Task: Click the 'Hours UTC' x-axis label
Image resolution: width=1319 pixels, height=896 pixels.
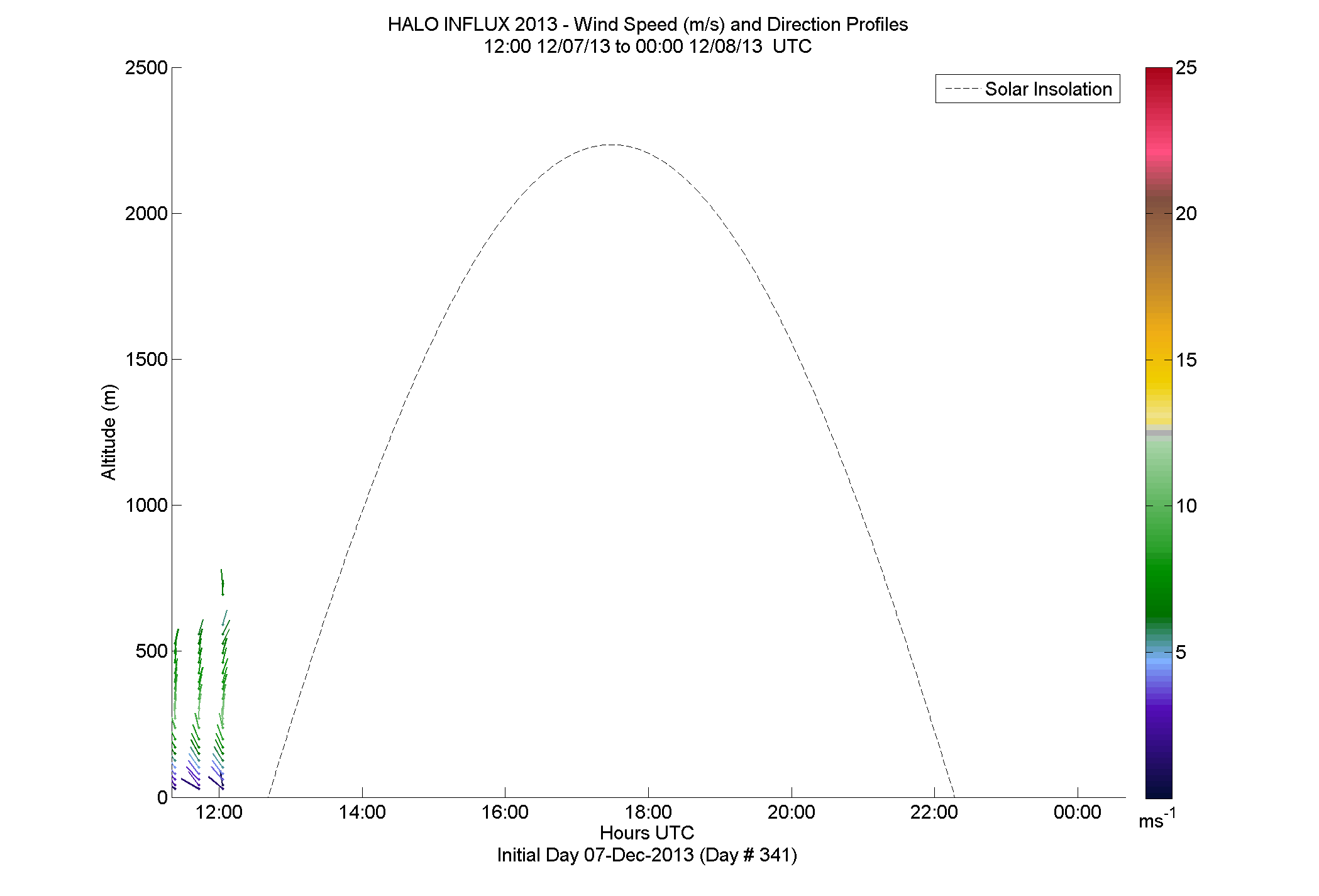Action: pos(647,832)
